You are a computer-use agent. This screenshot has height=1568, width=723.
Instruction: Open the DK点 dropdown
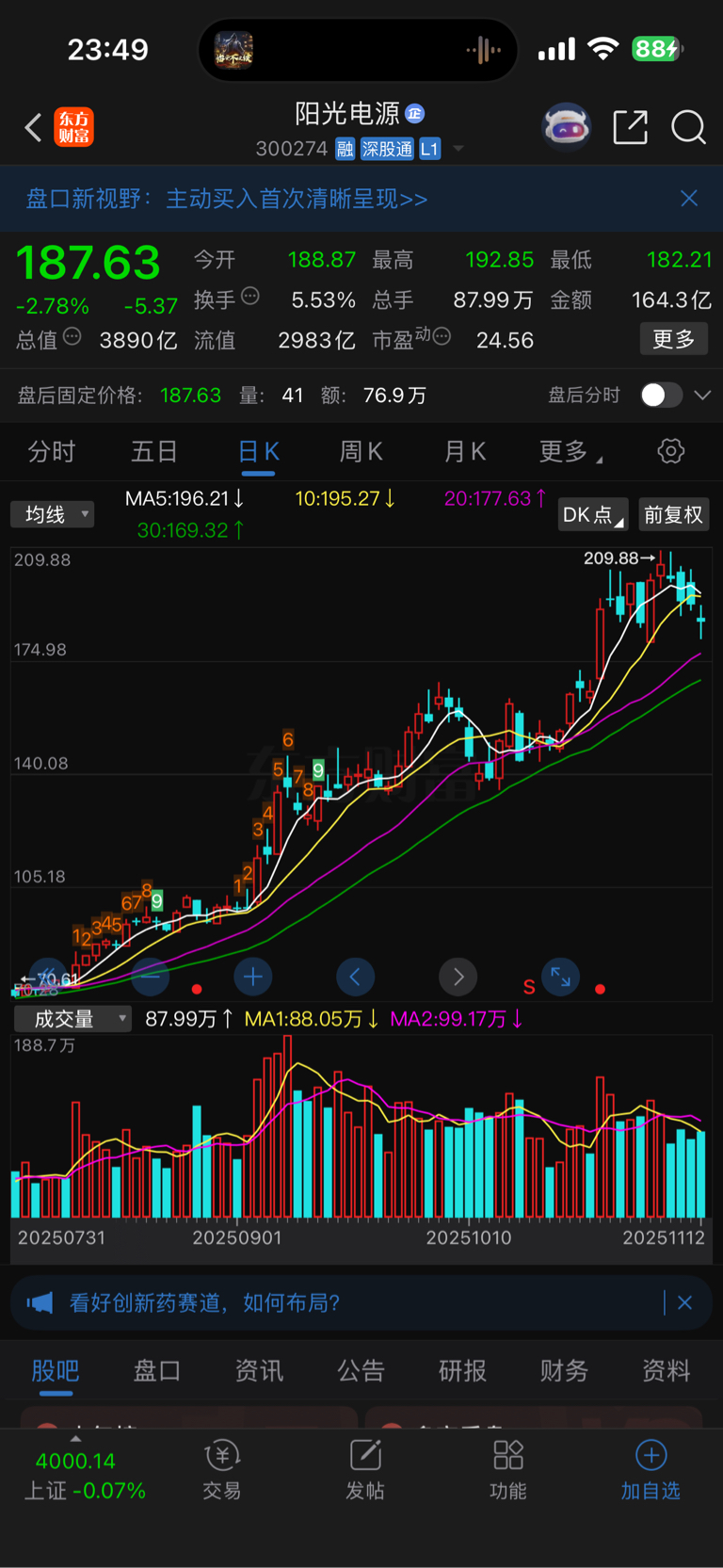click(x=593, y=515)
